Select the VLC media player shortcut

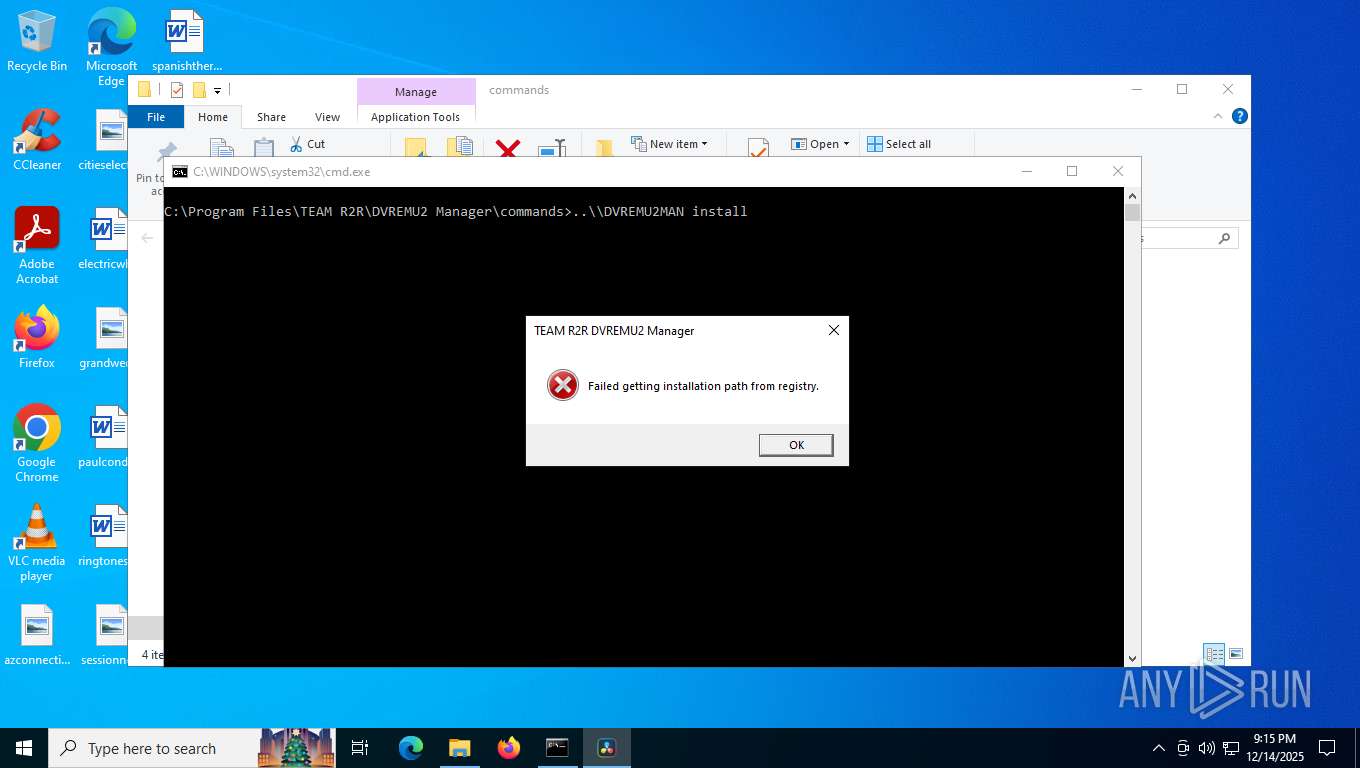pyautogui.click(x=37, y=543)
